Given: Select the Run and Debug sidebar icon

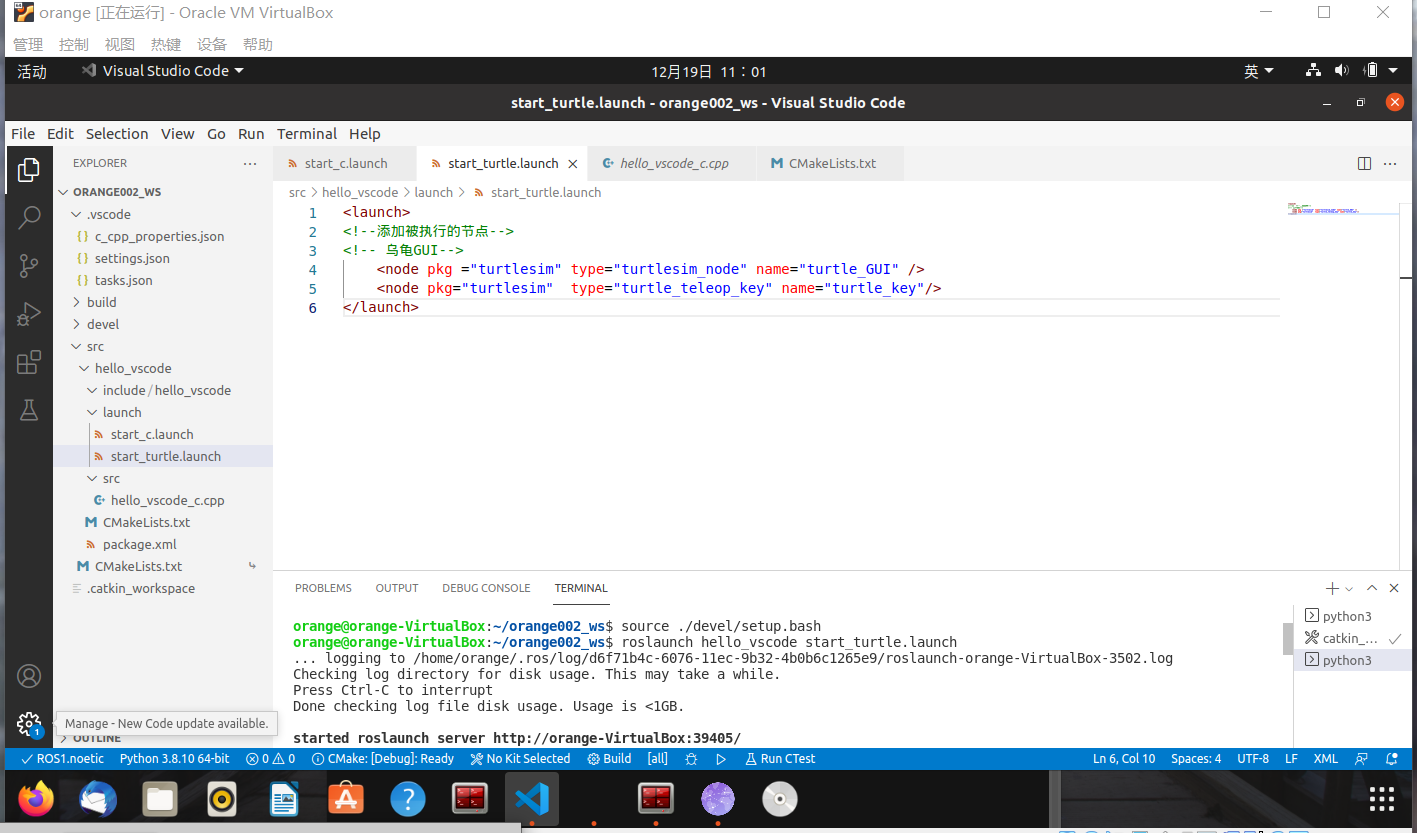Looking at the screenshot, I should pos(29,313).
